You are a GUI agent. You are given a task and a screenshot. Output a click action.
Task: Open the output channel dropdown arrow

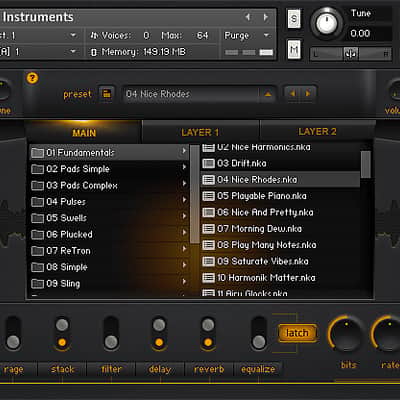[x=73, y=35]
